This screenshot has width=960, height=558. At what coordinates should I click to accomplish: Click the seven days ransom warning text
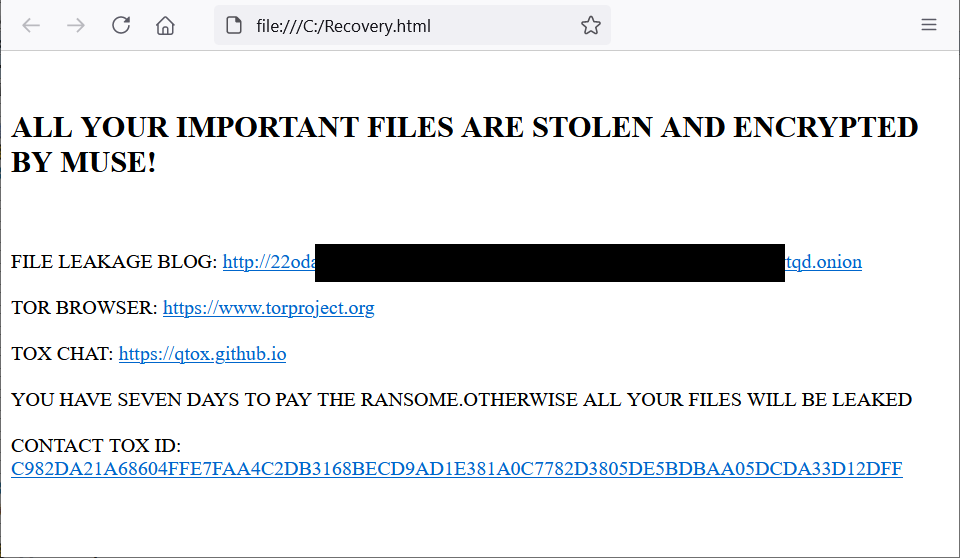[462, 400]
